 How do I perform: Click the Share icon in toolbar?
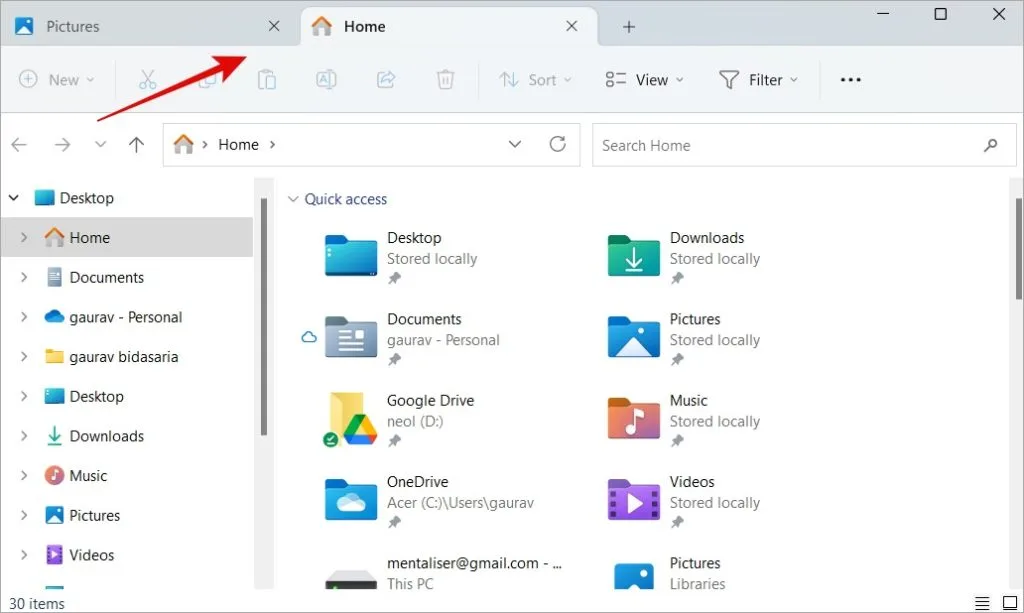pos(386,80)
